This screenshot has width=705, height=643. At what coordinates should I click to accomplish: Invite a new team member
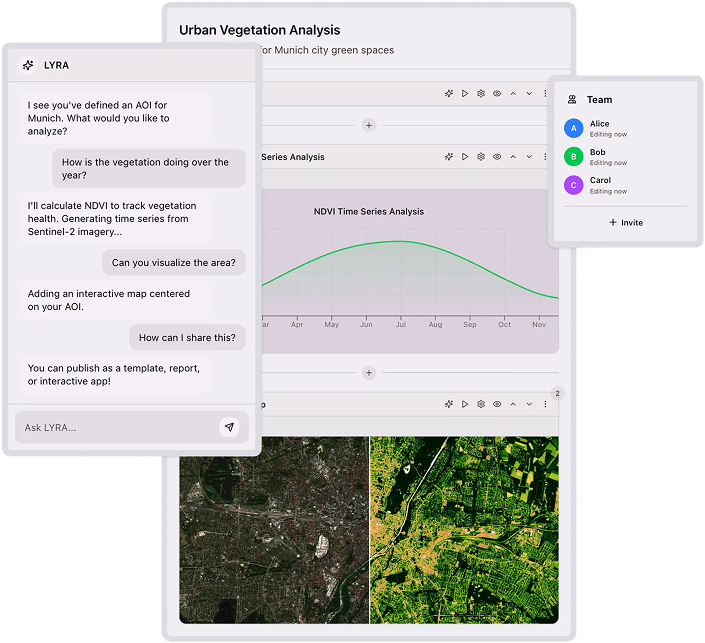click(x=626, y=222)
